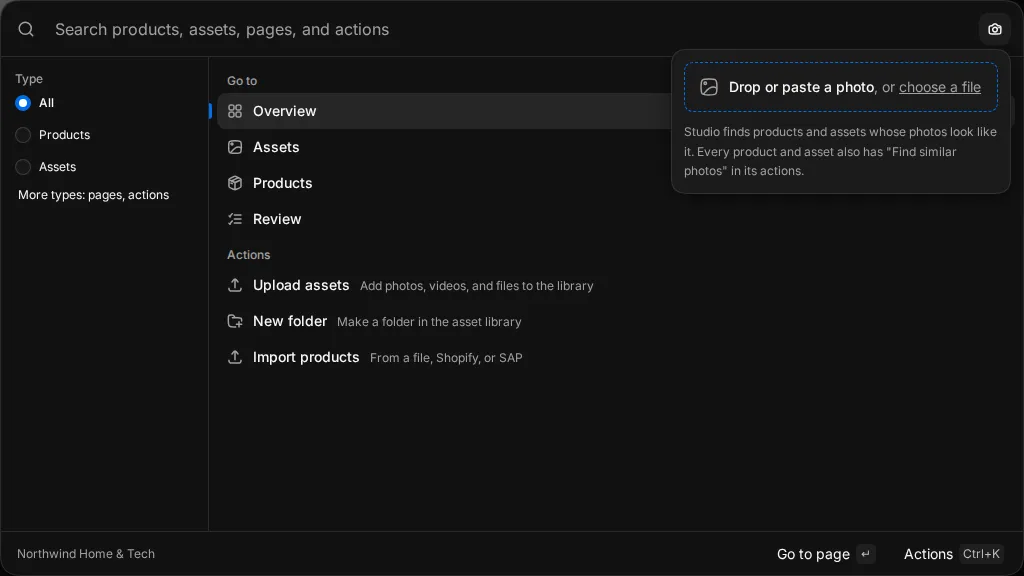The height and width of the screenshot is (576, 1024).
Task: Click the Import products upload icon
Action: click(235, 357)
